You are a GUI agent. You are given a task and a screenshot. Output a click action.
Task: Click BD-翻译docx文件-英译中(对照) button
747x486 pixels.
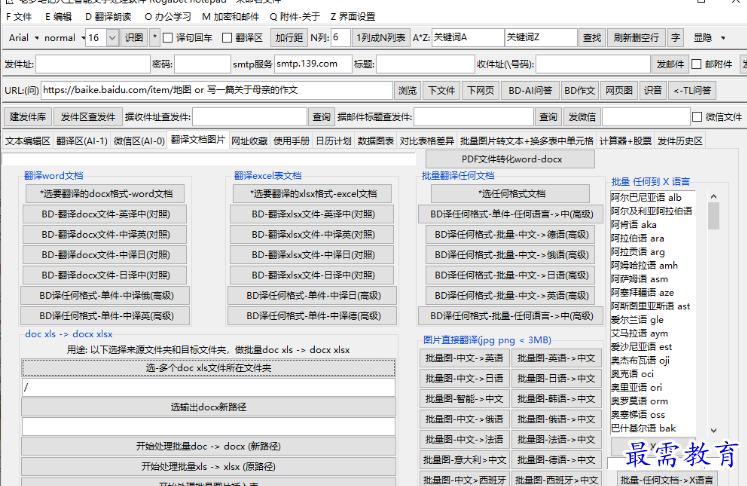(105, 214)
